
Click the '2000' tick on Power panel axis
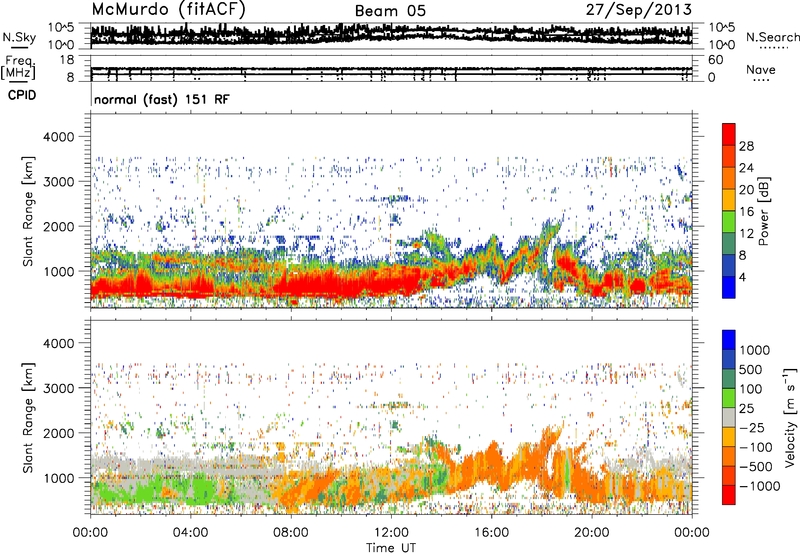(x=58, y=226)
